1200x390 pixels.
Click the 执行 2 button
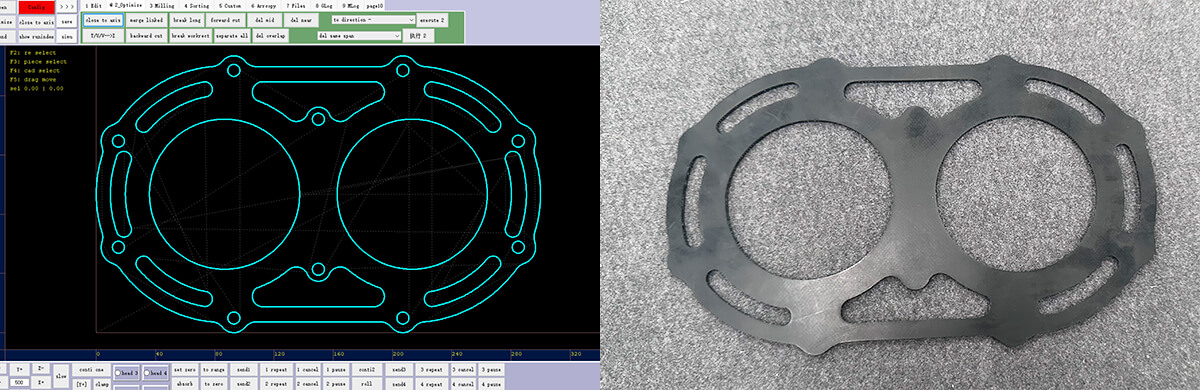[418, 36]
